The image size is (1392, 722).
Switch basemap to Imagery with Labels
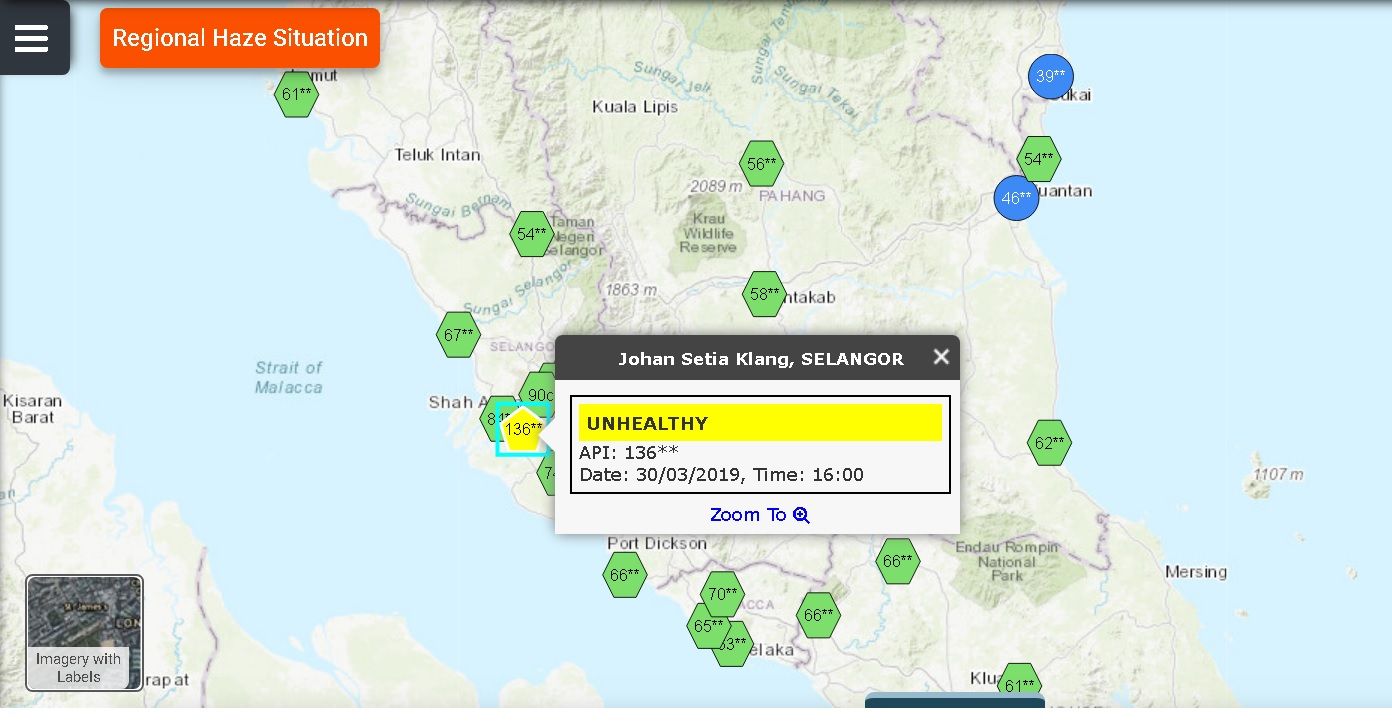84,633
